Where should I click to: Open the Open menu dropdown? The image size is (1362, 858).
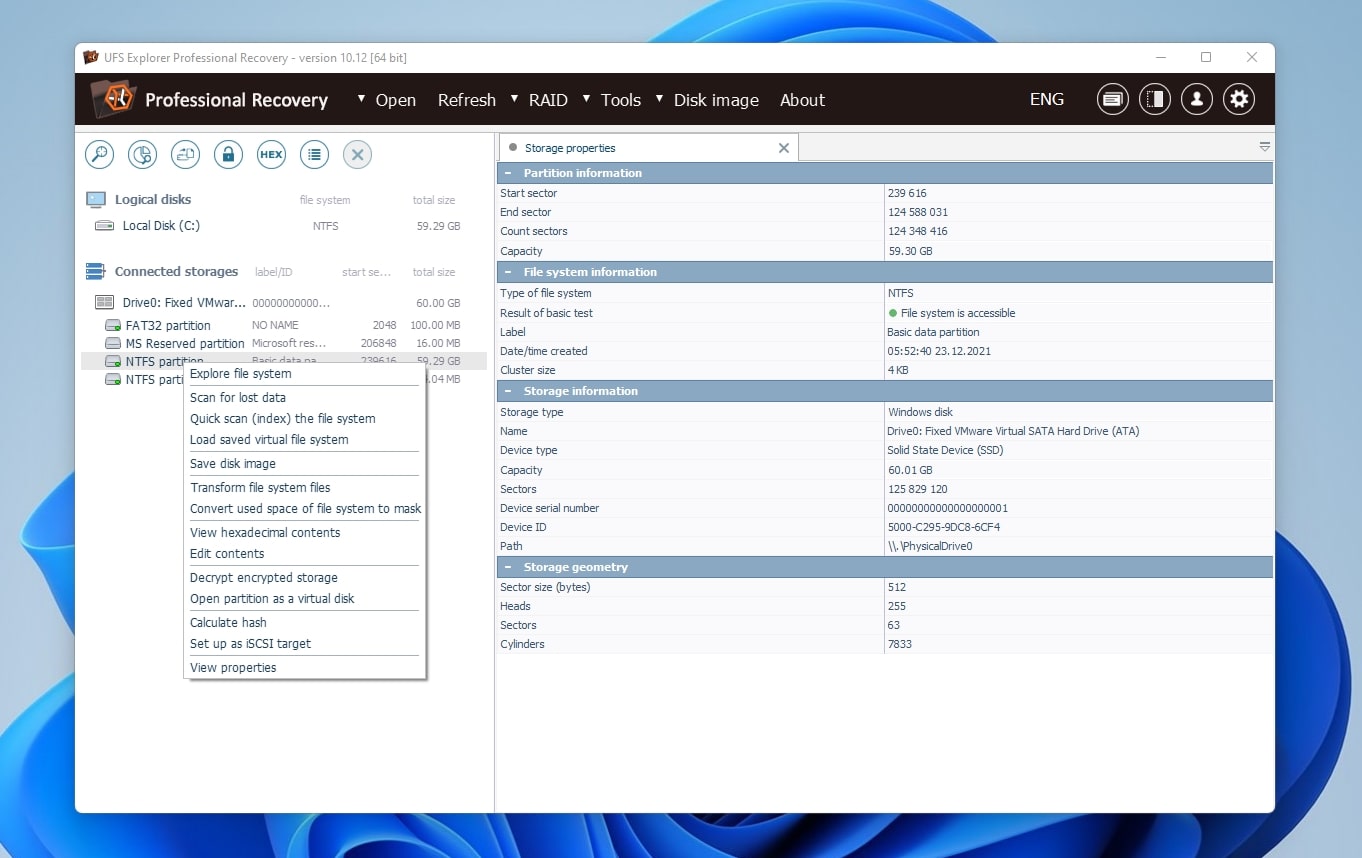(387, 100)
